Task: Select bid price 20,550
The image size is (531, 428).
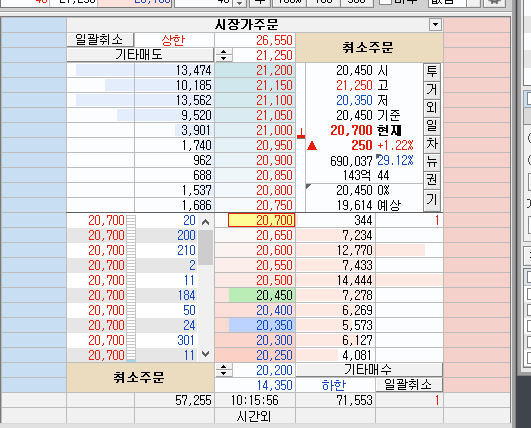Action: pyautogui.click(x=255, y=265)
